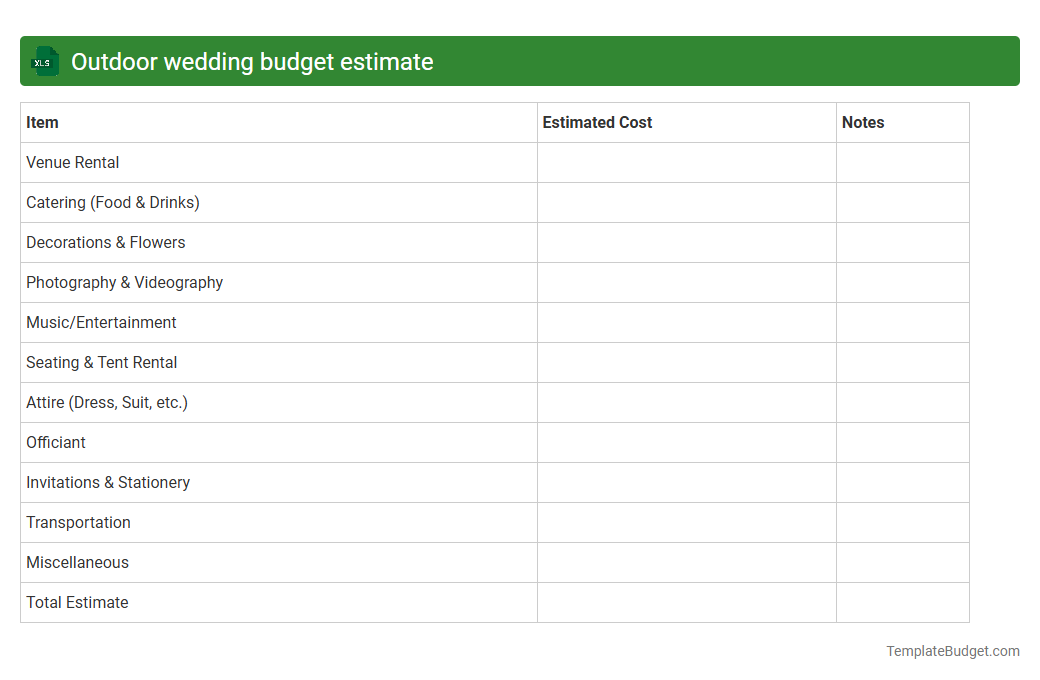Click the XLS file icon in the header
This screenshot has width=1040, height=680.
point(44,61)
